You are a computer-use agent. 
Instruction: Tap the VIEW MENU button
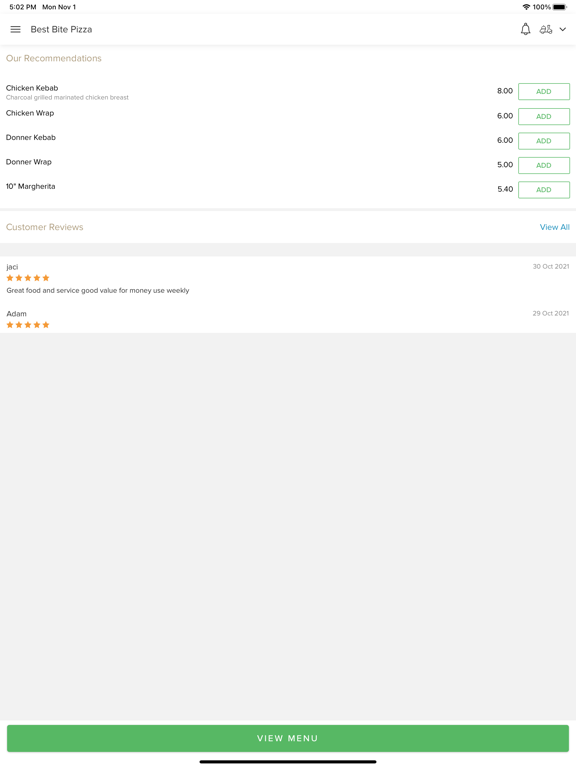288,738
